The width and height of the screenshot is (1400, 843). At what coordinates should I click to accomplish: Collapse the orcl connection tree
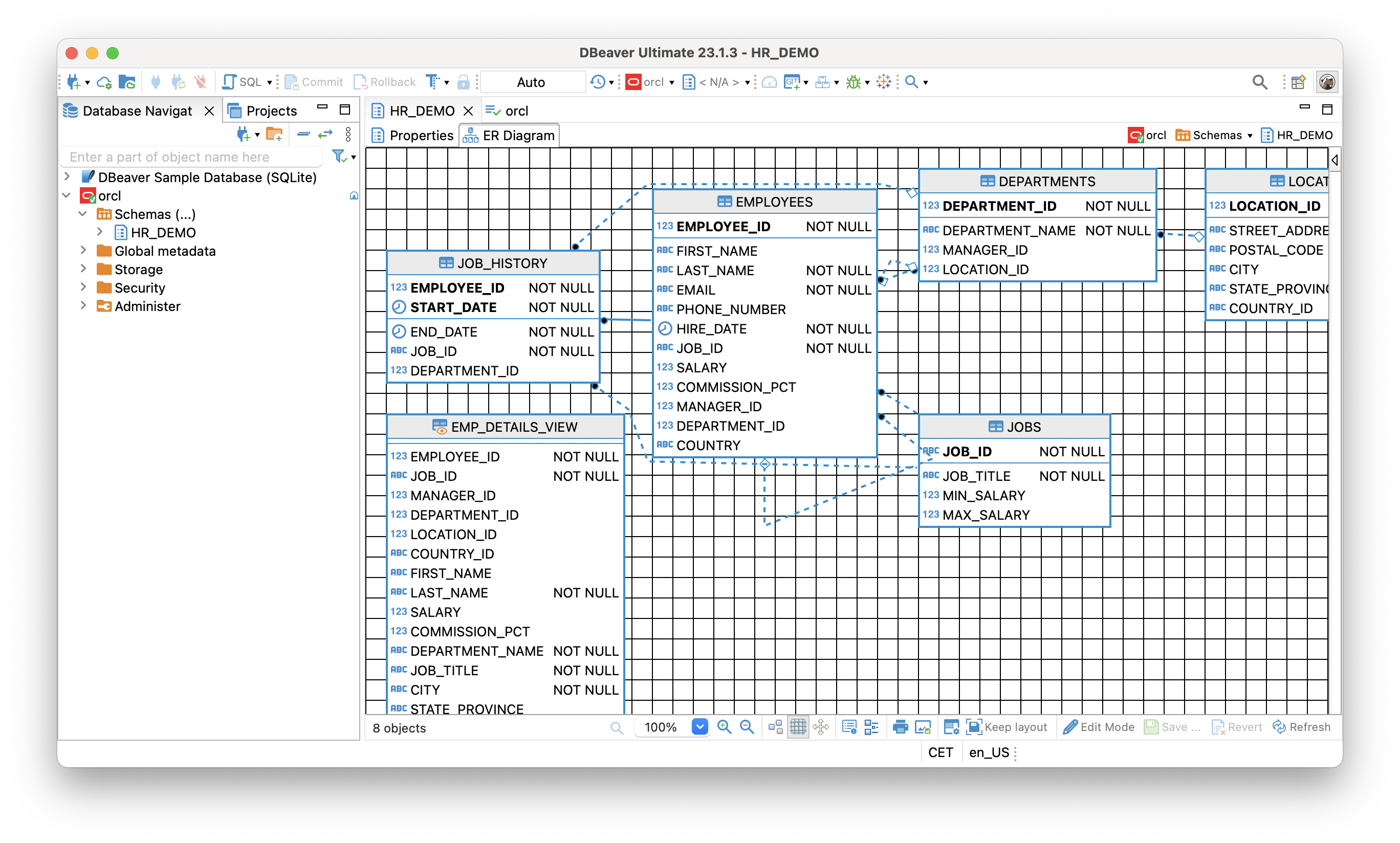pos(67,195)
